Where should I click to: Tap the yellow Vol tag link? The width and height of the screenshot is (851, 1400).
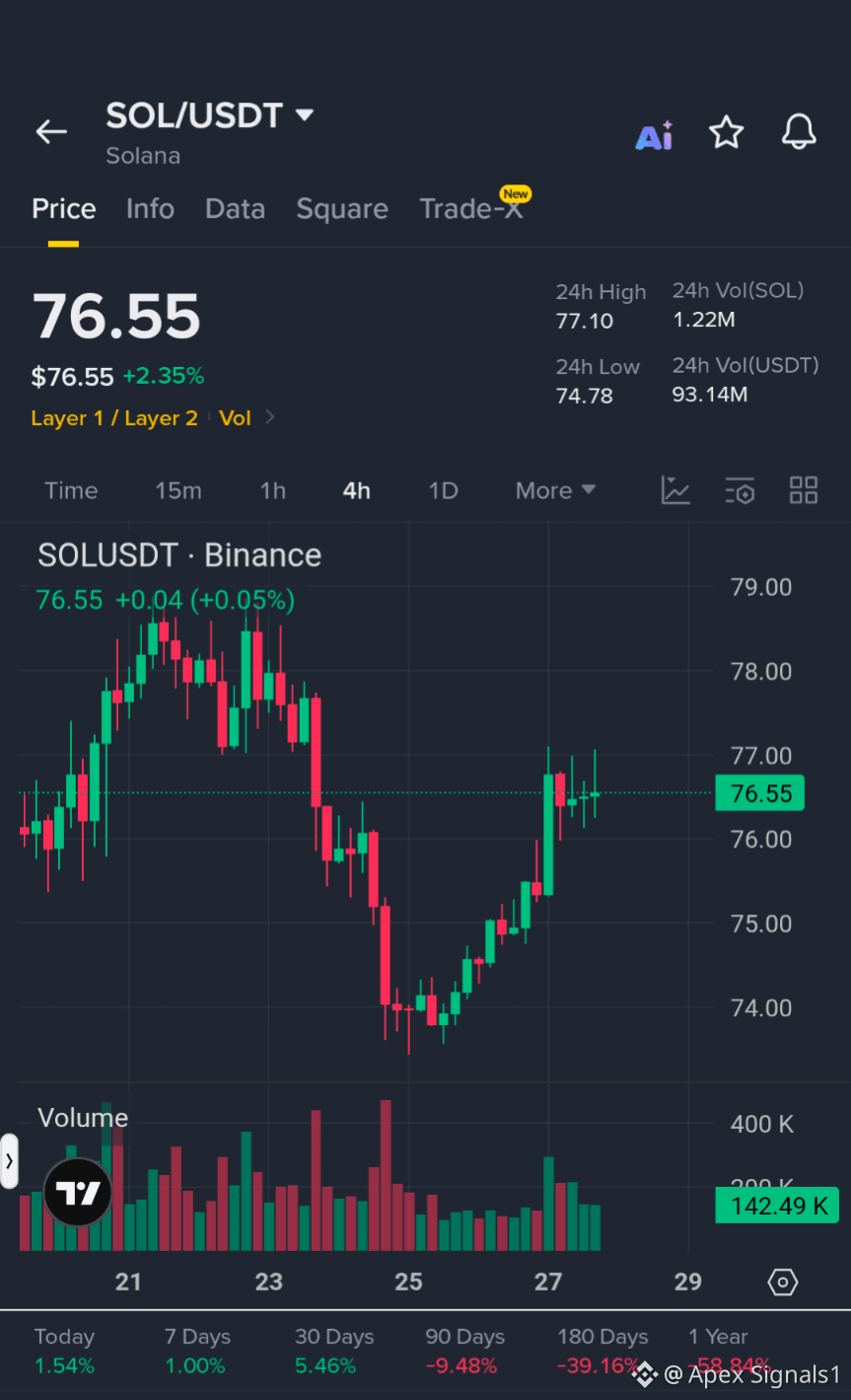[236, 418]
